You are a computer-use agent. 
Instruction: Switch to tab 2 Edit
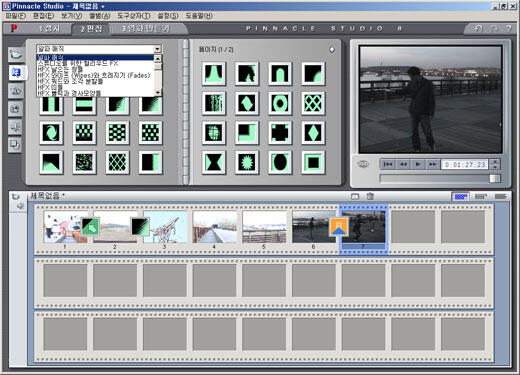[x=91, y=29]
